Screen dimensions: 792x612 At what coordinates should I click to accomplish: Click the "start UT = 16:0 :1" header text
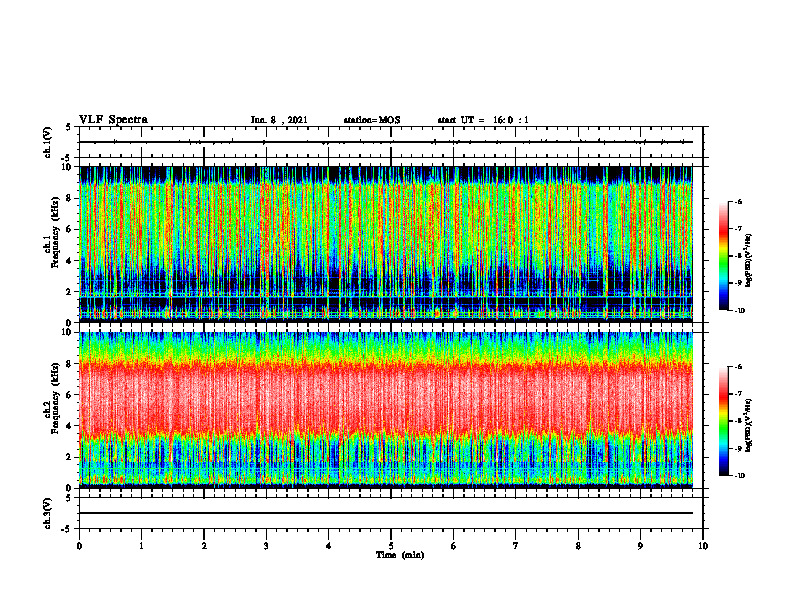[483, 120]
